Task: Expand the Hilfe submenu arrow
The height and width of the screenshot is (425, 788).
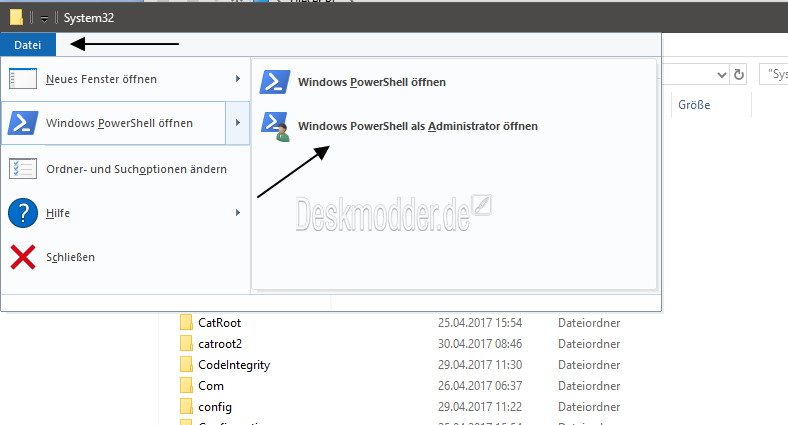Action: pos(238,213)
